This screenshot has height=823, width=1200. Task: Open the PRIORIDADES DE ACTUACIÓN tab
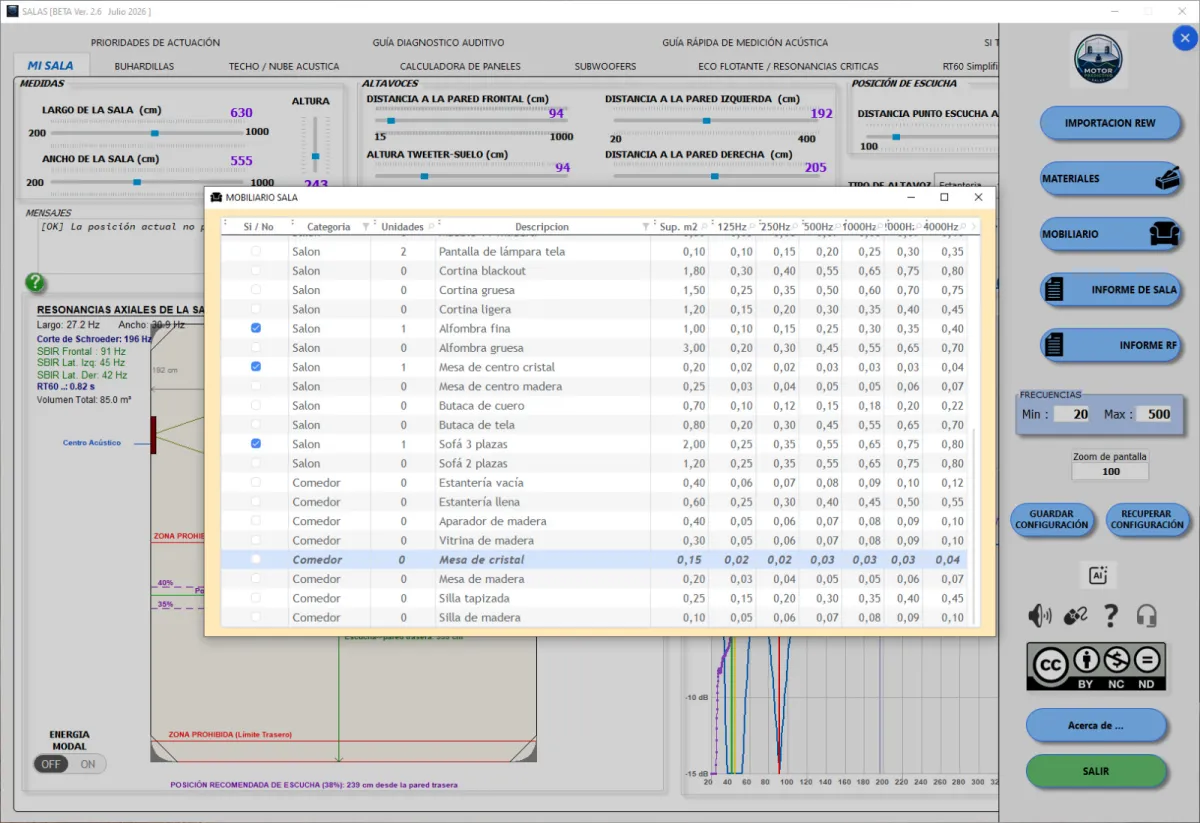(x=155, y=43)
